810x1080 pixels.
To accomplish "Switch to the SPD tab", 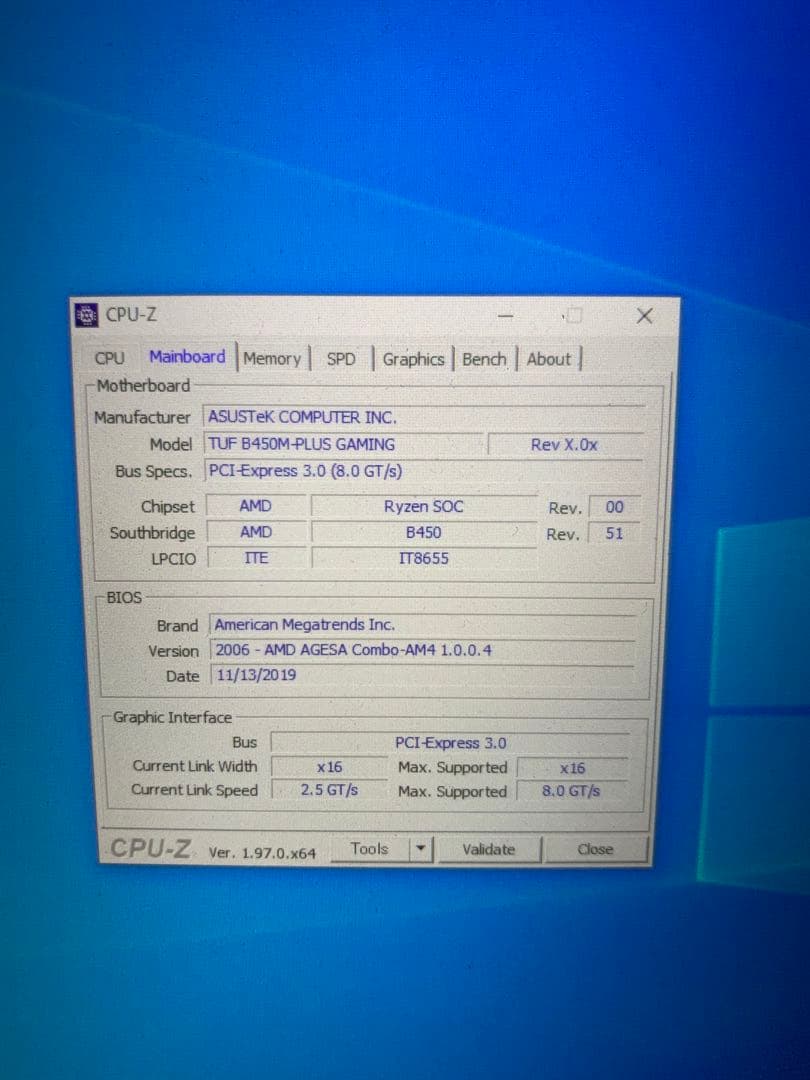I will pos(341,358).
